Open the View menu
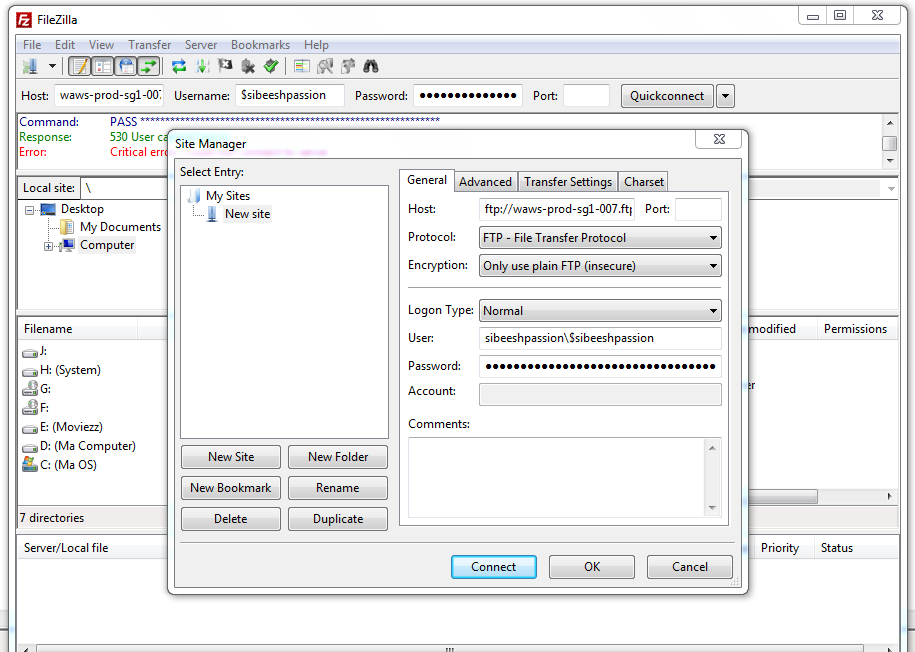915x652 pixels. tap(101, 45)
